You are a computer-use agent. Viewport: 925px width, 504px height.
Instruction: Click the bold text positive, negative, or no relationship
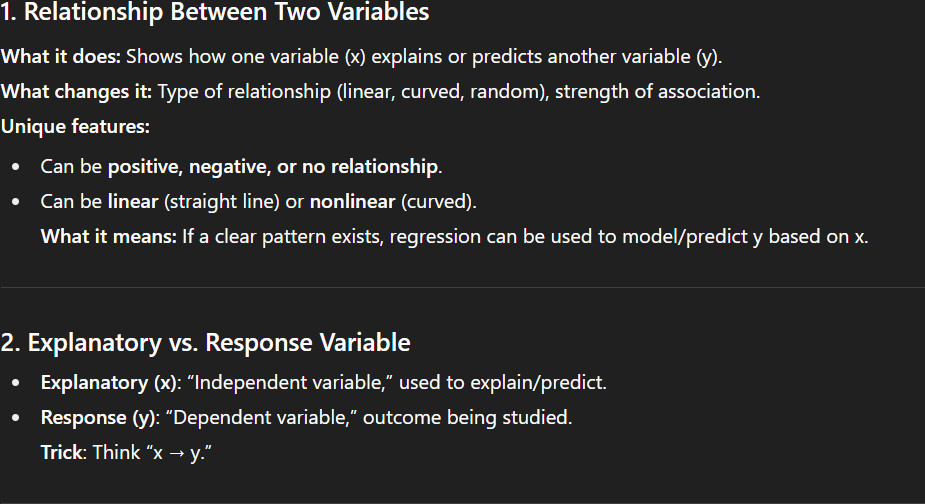(x=273, y=167)
